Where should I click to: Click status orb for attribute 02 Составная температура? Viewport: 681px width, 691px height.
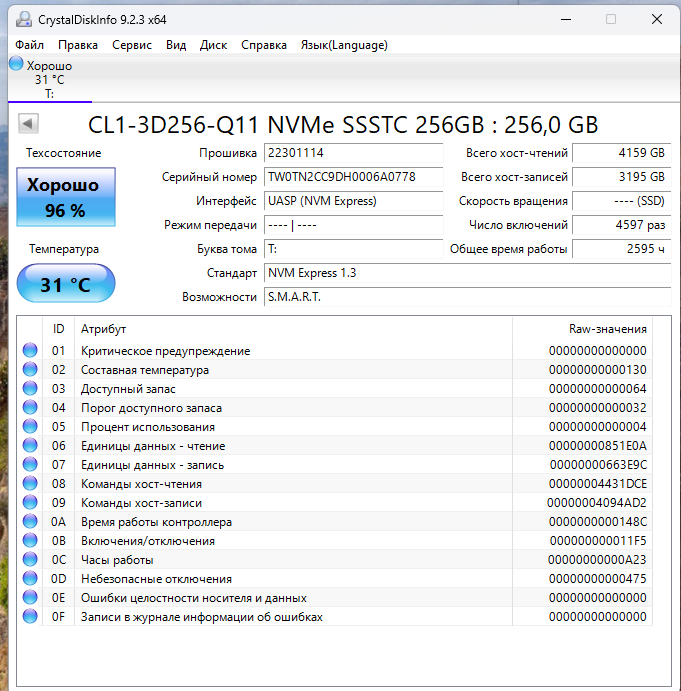[30, 369]
